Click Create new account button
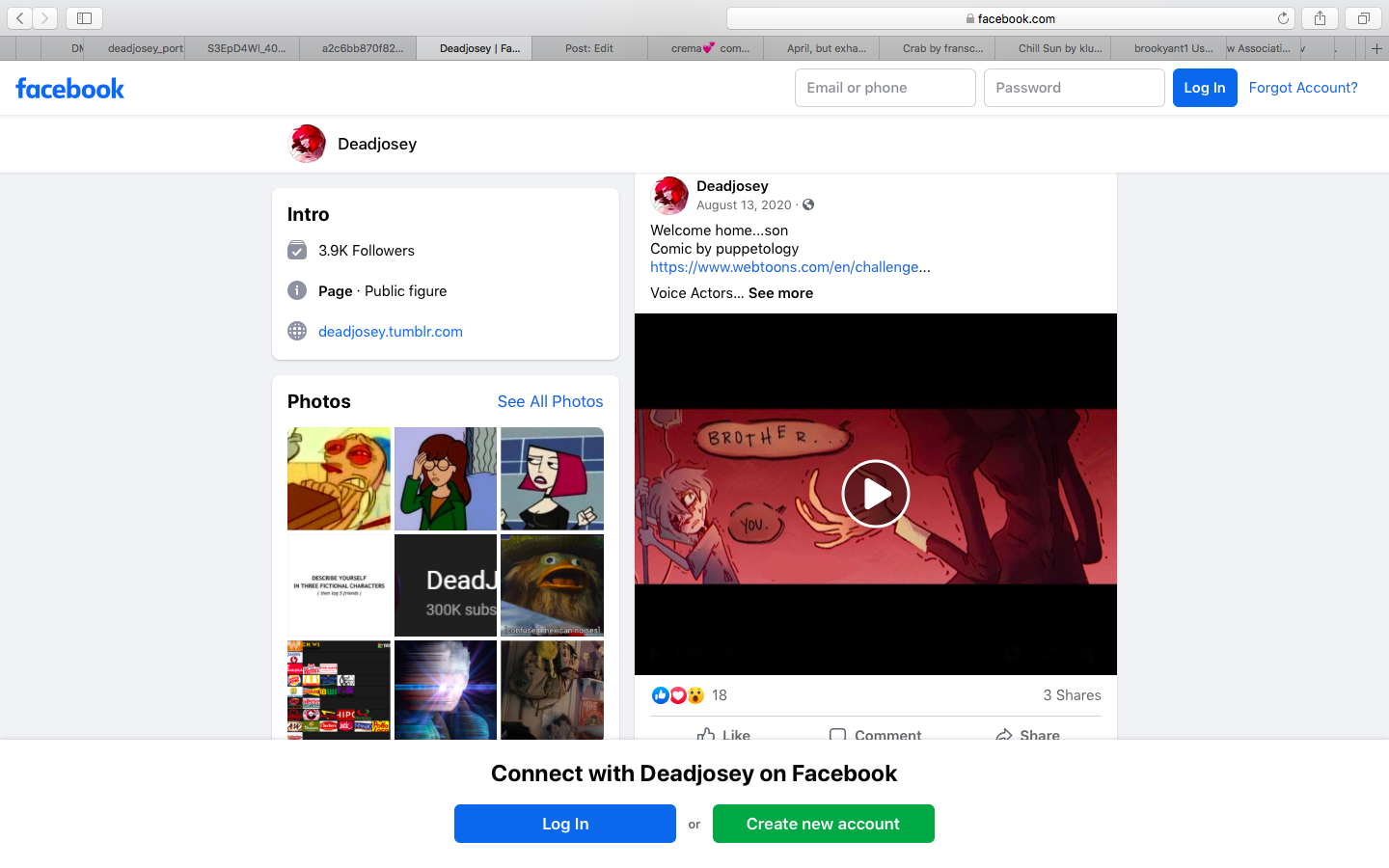The width and height of the screenshot is (1389, 868). pyautogui.click(x=823, y=824)
